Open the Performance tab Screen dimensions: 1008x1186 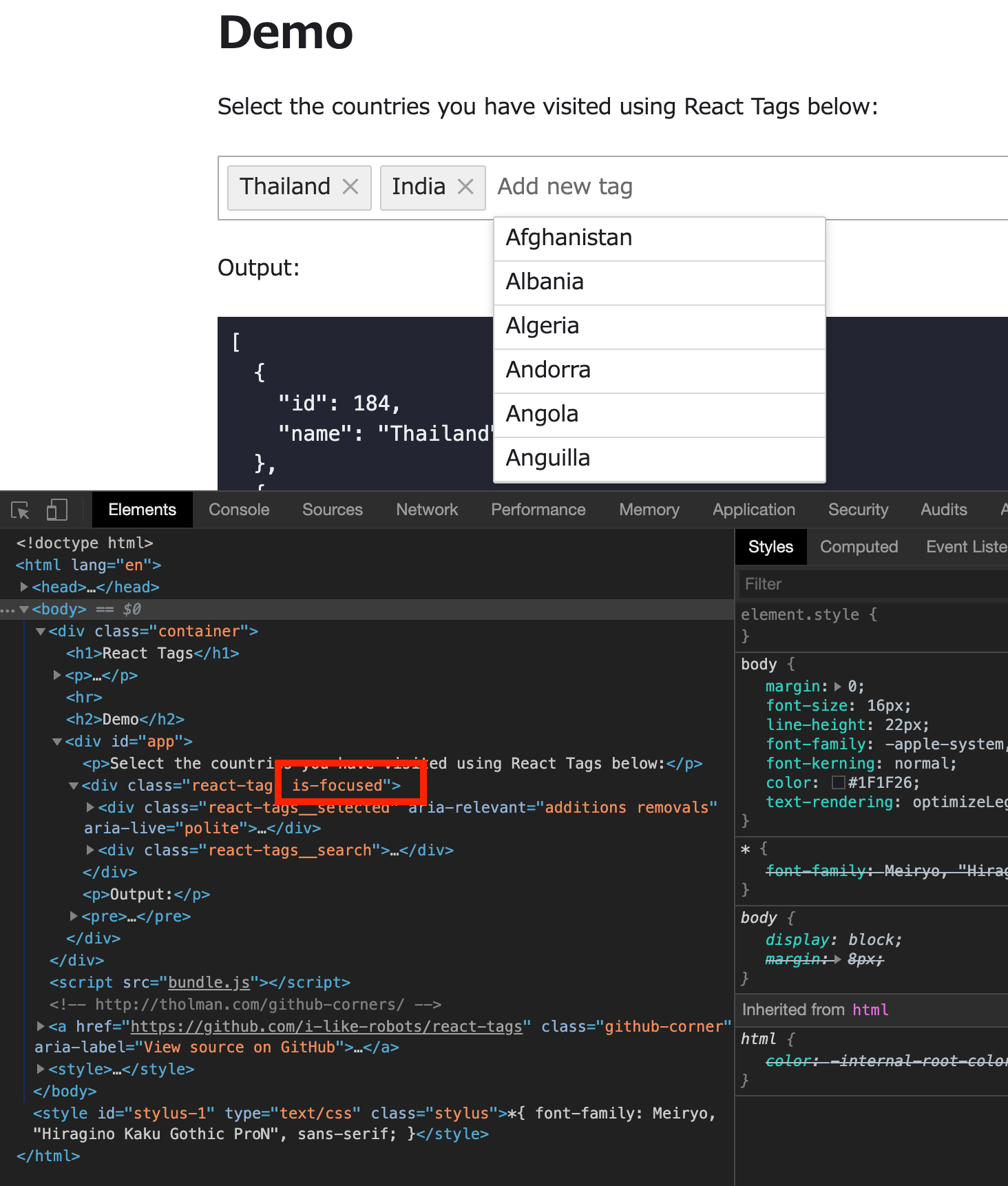[x=538, y=510]
